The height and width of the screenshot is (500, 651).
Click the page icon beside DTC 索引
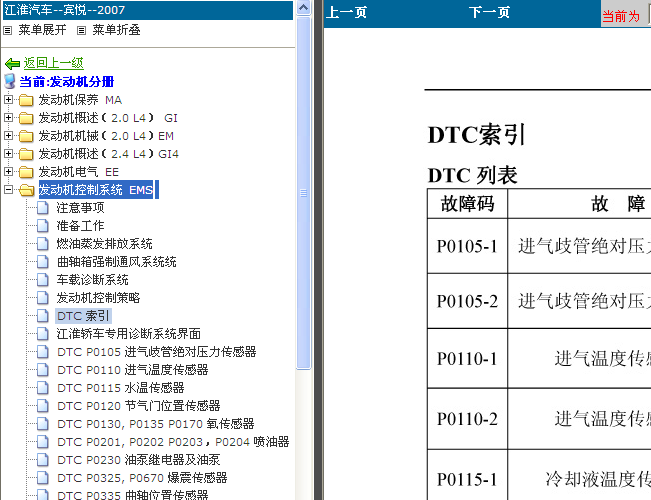(x=42, y=316)
